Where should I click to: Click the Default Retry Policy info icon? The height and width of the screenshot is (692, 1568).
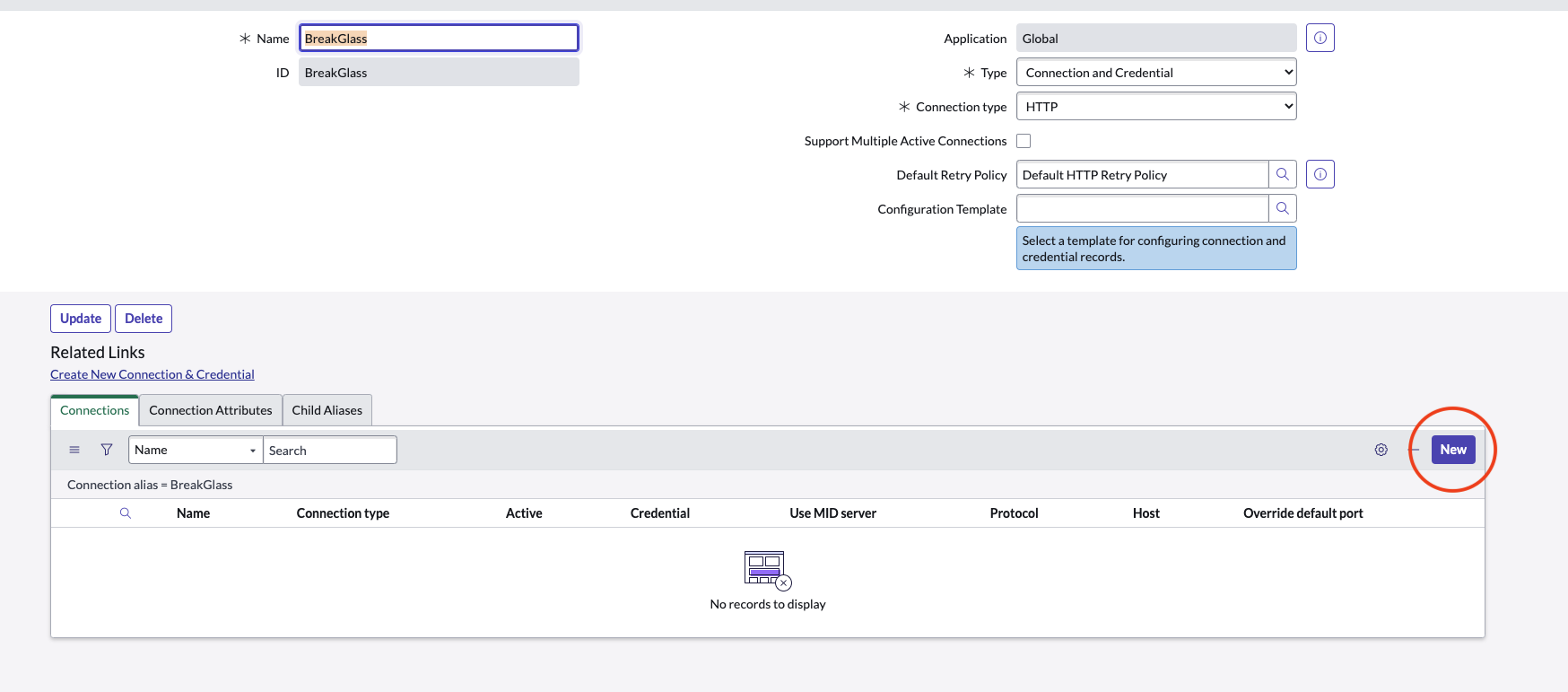tap(1320, 175)
